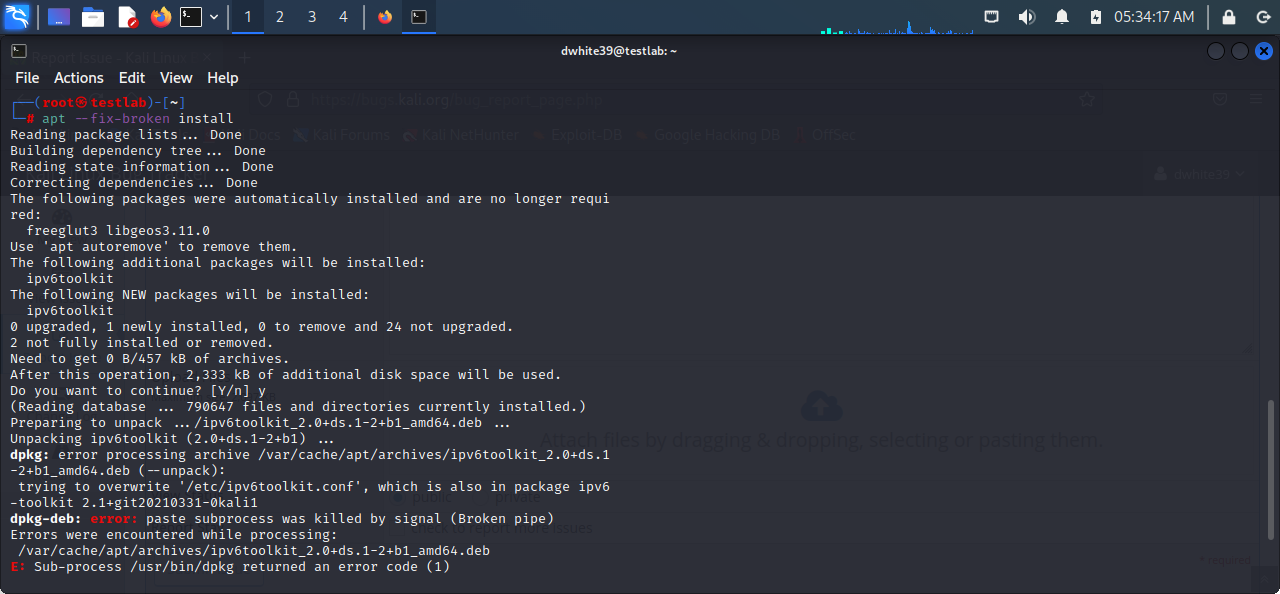Switch to workspace 3

click(312, 17)
